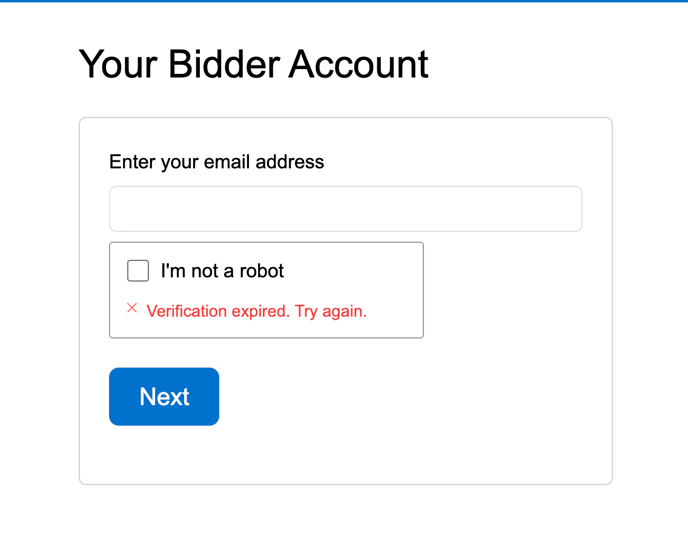Click the word "Next" on the button
This screenshot has height=545, width=688.
tap(165, 397)
